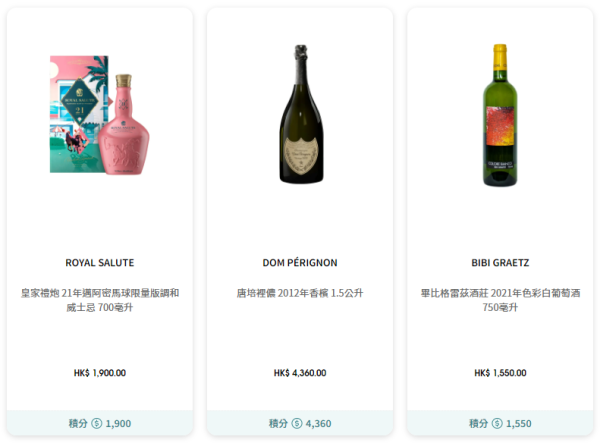Viewport: 600px width, 443px height.
Task: Click the Royal Salute 21 gift box artwork
Action: pos(79,114)
